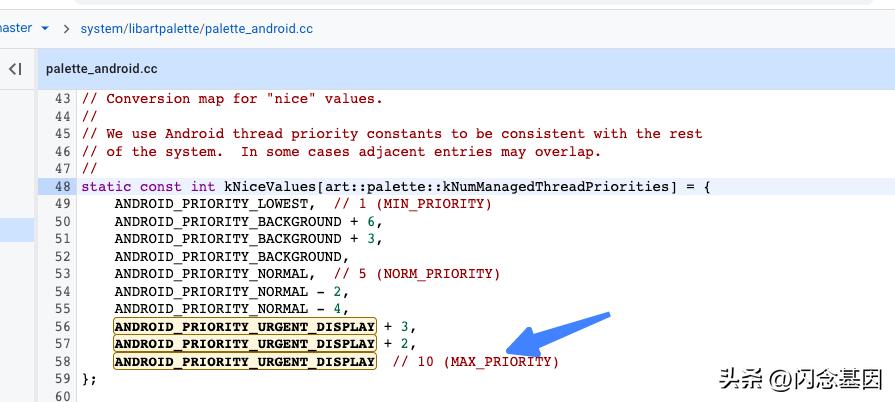Click the 'static const int' keywords
Screen dimensions: 895x402
[x=148, y=186]
